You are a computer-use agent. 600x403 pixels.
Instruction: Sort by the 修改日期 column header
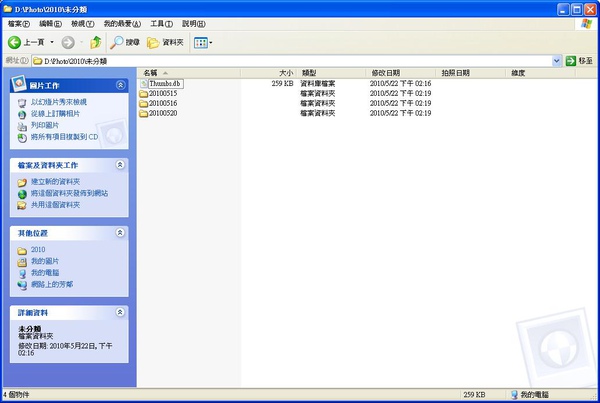401,73
